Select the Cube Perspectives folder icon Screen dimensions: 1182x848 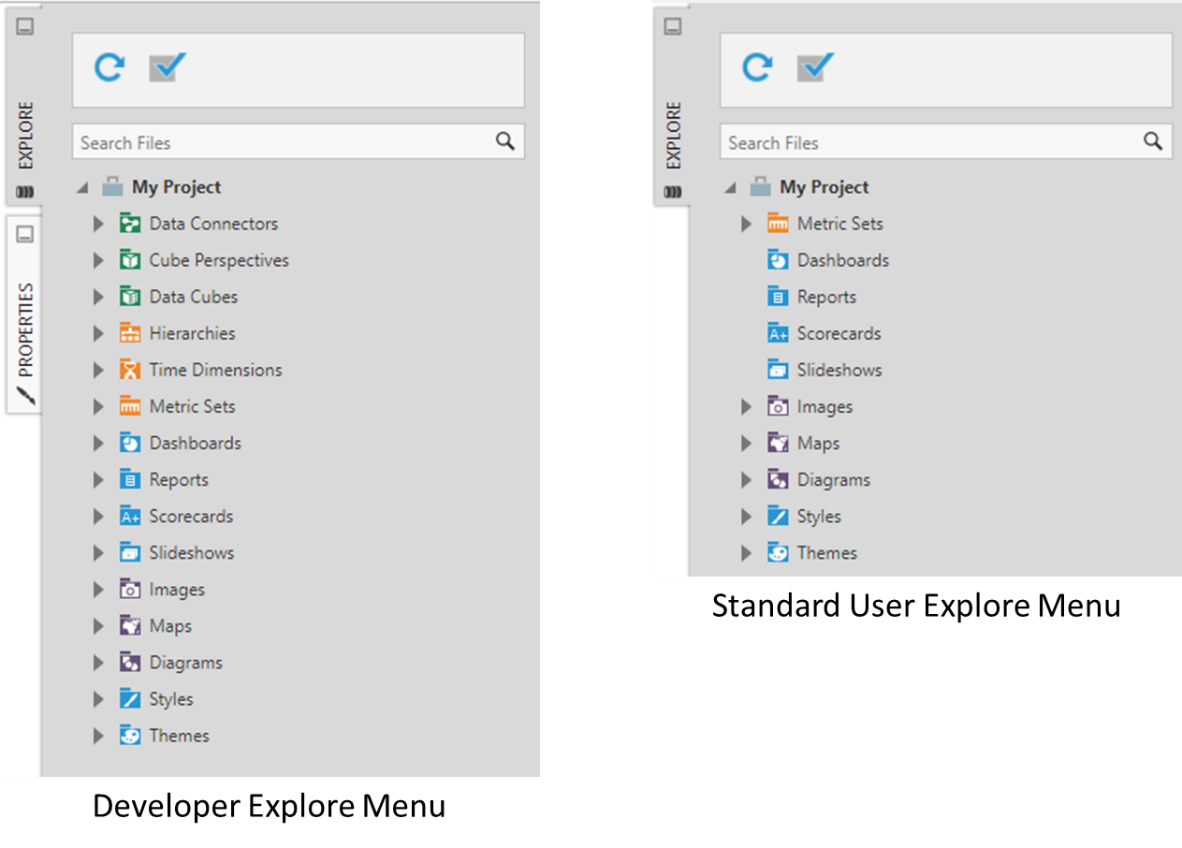(130, 260)
